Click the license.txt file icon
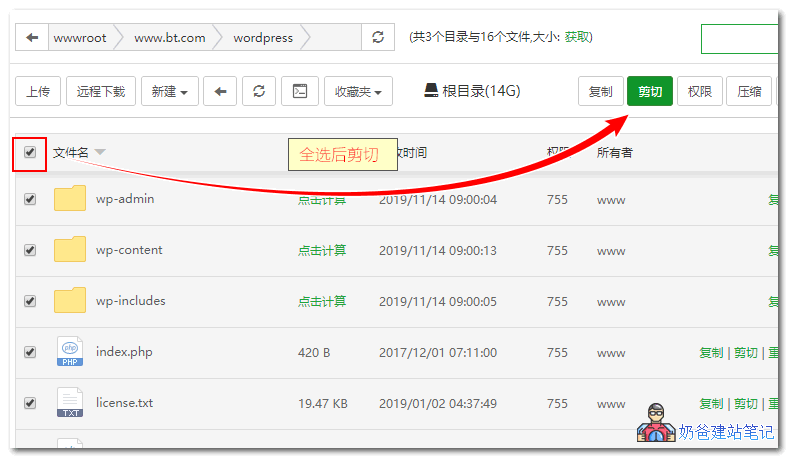The image size is (789, 459). [x=70, y=403]
